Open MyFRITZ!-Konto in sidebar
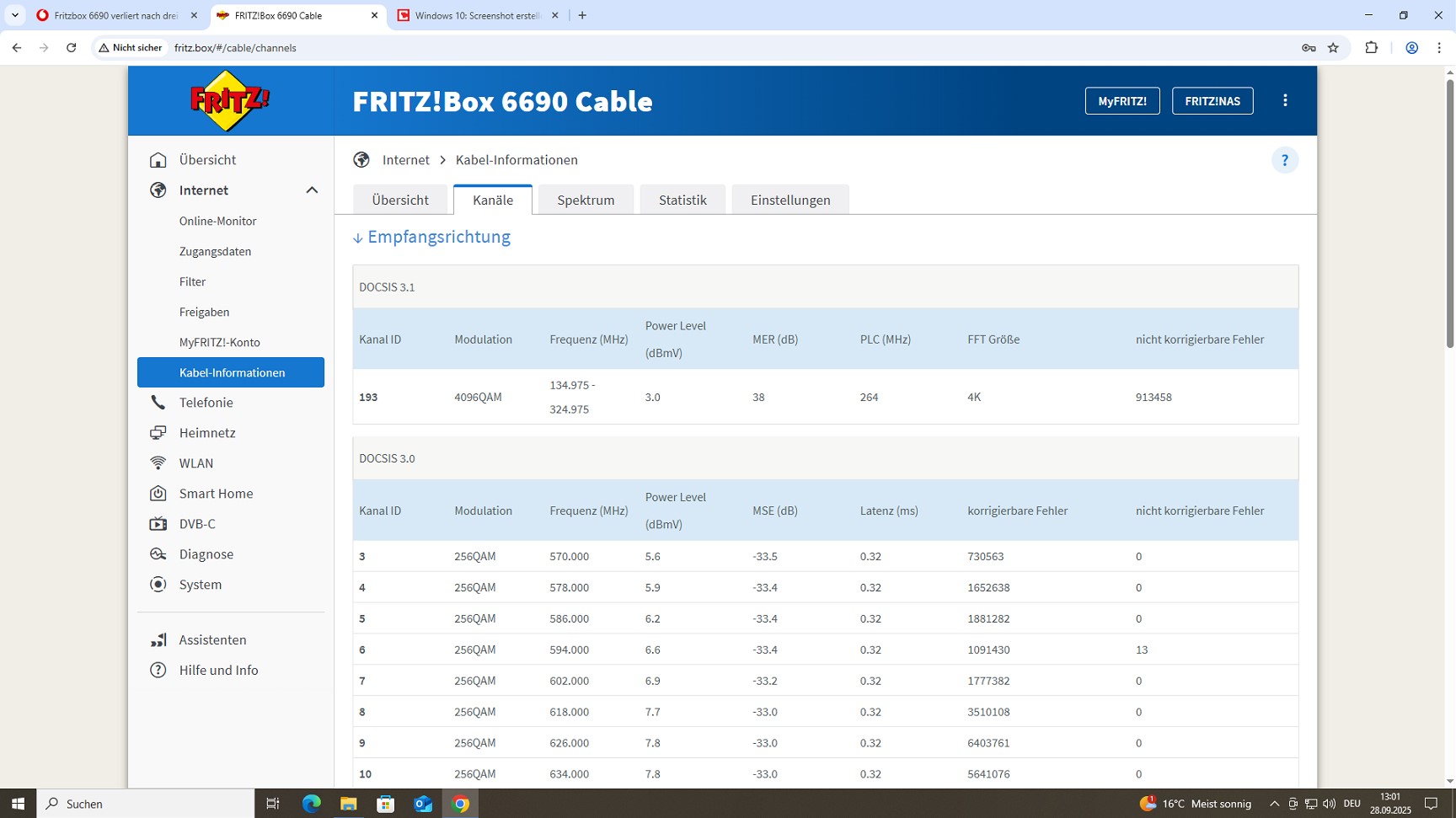 pos(219,342)
